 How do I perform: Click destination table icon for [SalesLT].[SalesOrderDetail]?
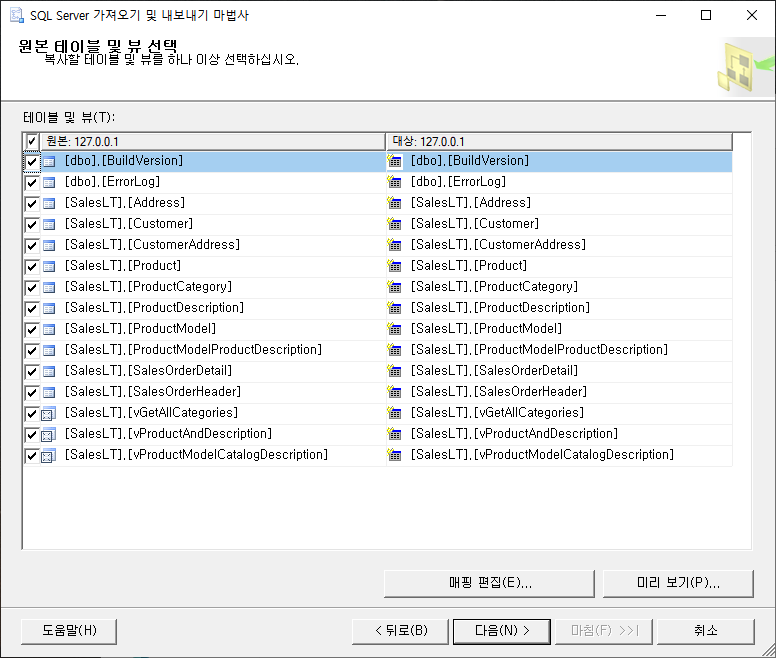pyautogui.click(x=394, y=371)
